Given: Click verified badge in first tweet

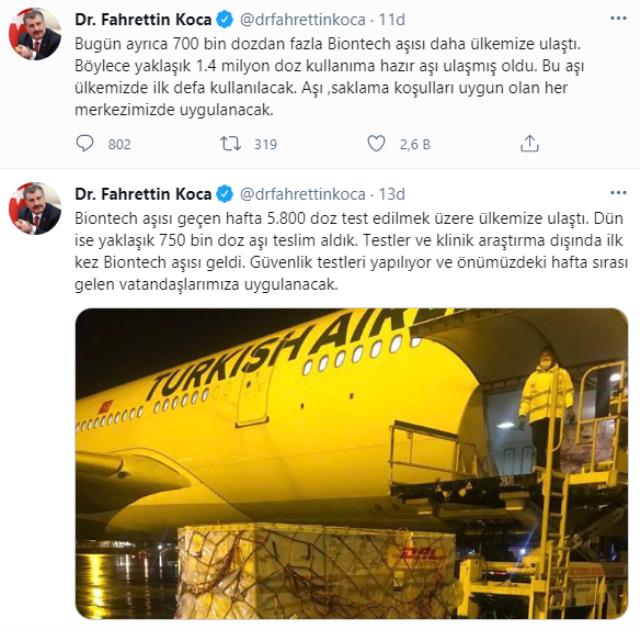Looking at the screenshot, I should (x=224, y=19).
